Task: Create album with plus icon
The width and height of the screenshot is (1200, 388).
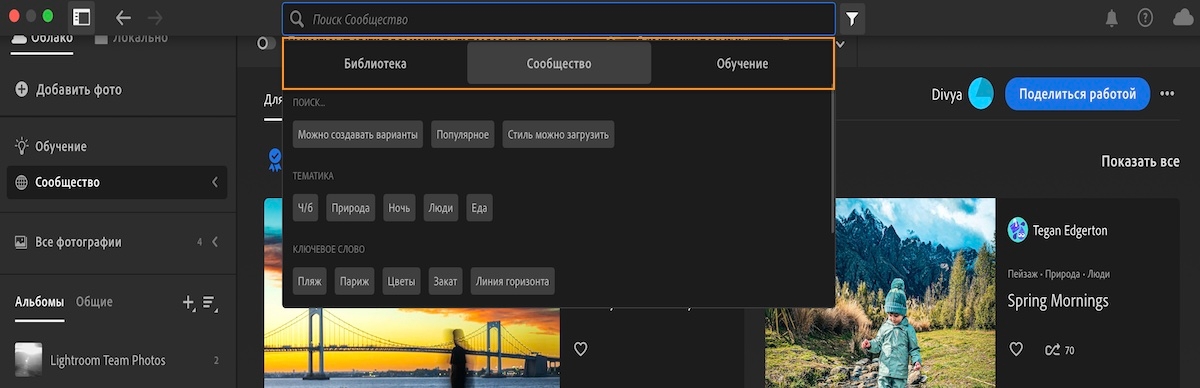Action: [188, 302]
